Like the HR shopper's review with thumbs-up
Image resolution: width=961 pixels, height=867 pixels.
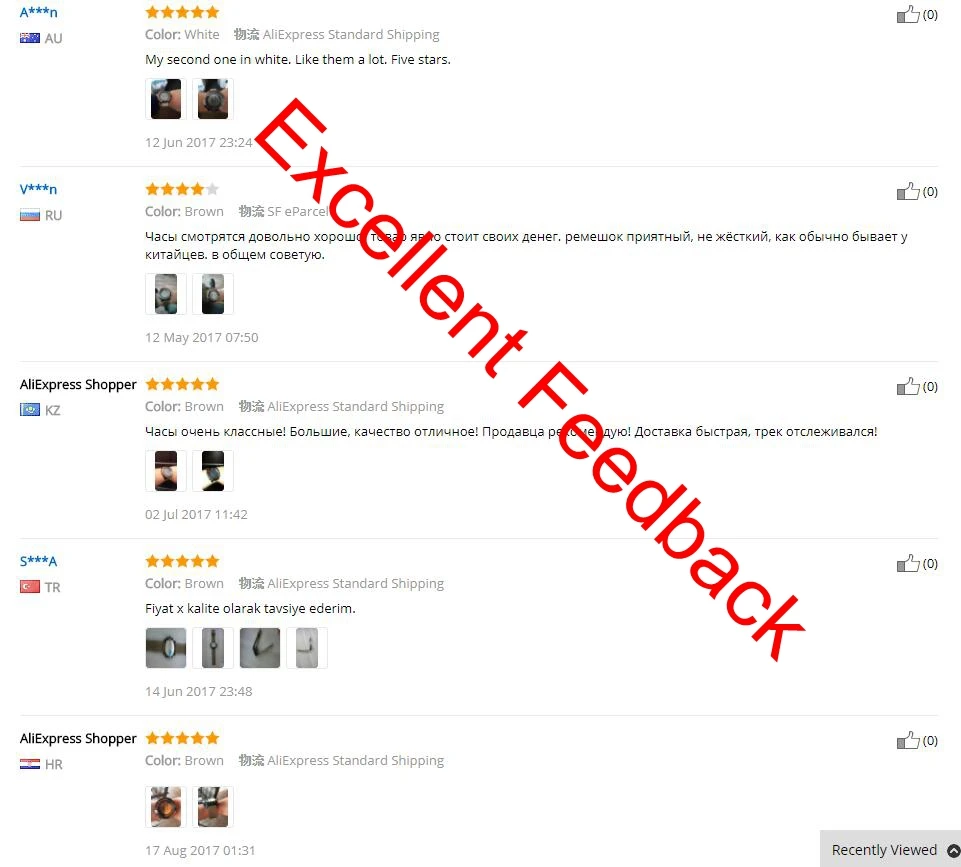pos(908,740)
